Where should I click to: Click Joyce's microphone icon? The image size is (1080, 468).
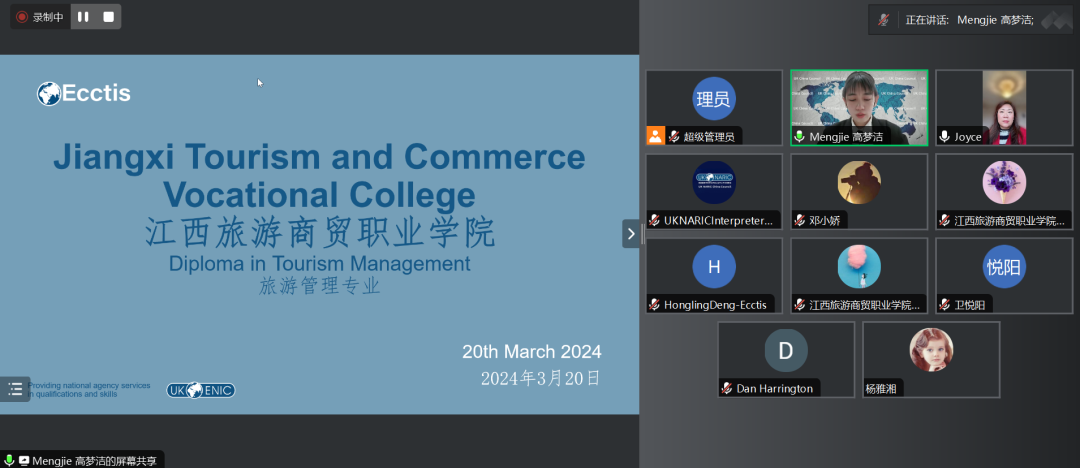tap(944, 136)
